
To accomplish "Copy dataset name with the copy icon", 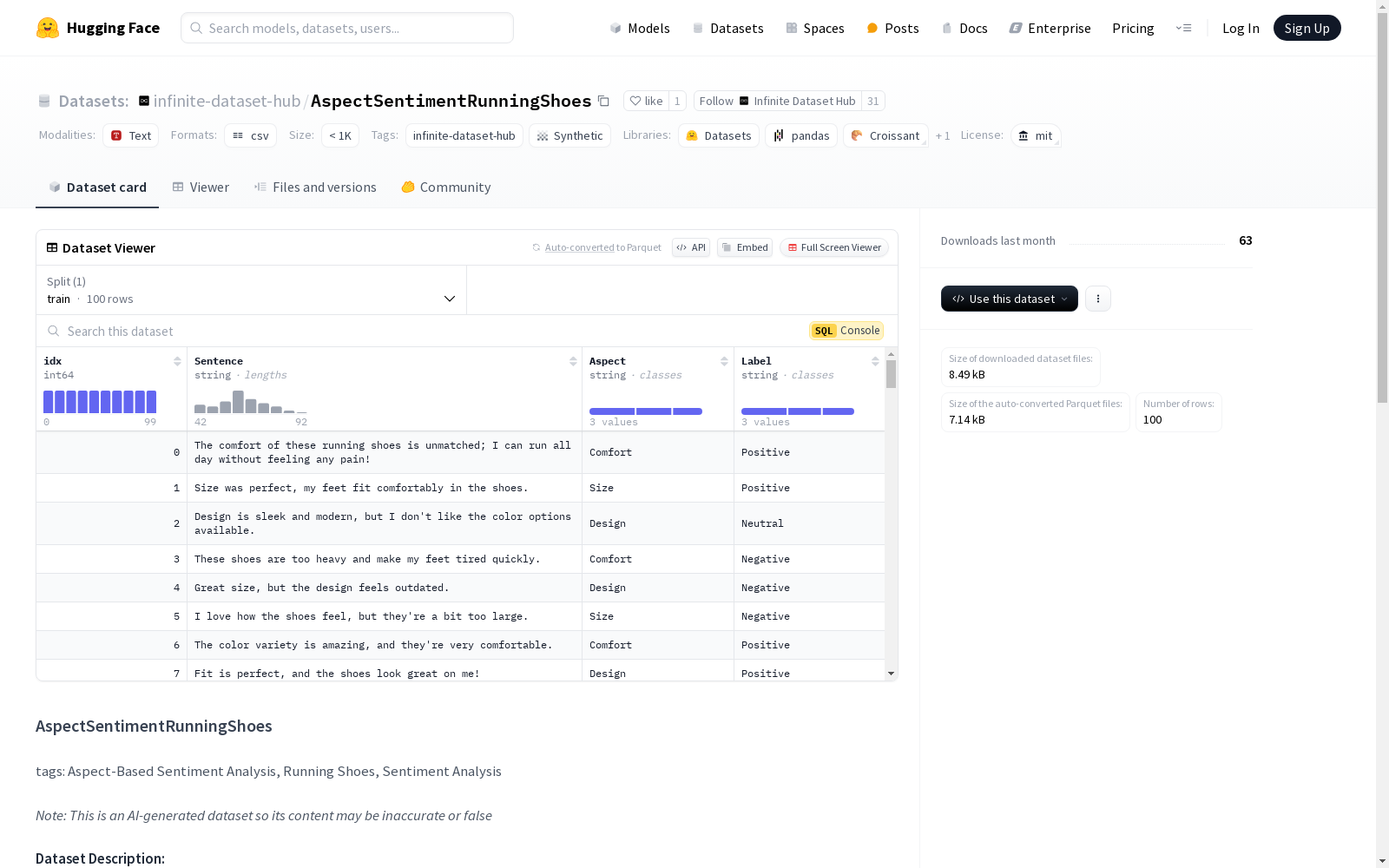I will point(603,101).
